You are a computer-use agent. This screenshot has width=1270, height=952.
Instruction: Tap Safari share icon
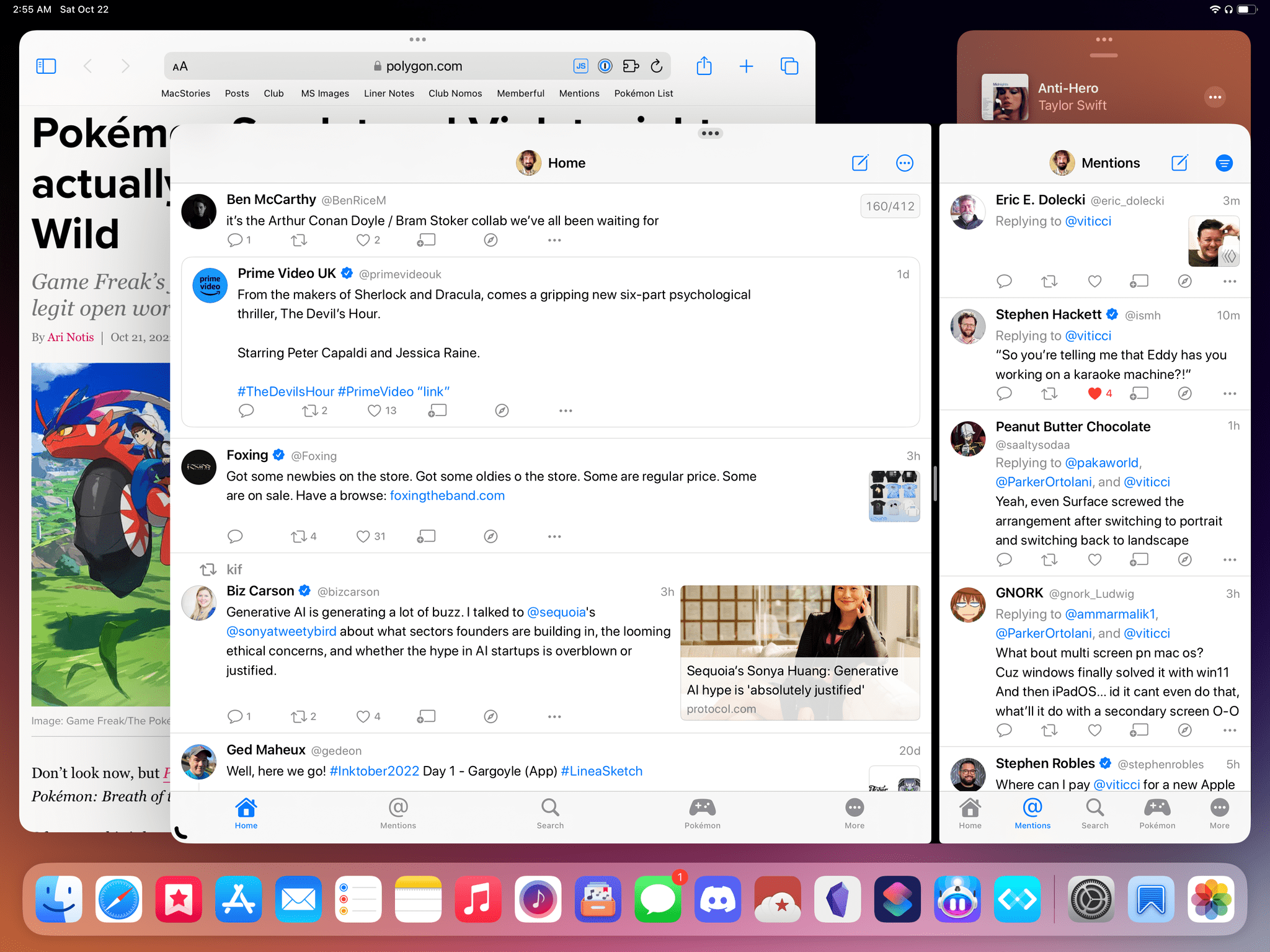[x=704, y=66]
